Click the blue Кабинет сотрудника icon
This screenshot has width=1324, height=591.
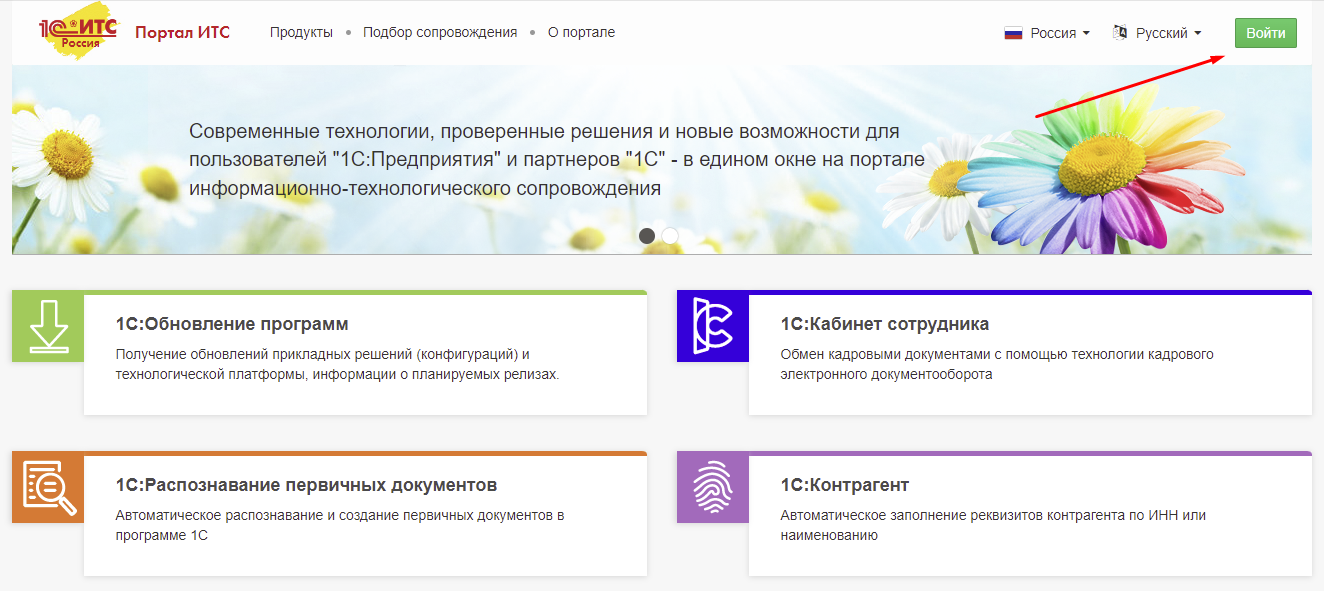click(x=712, y=327)
